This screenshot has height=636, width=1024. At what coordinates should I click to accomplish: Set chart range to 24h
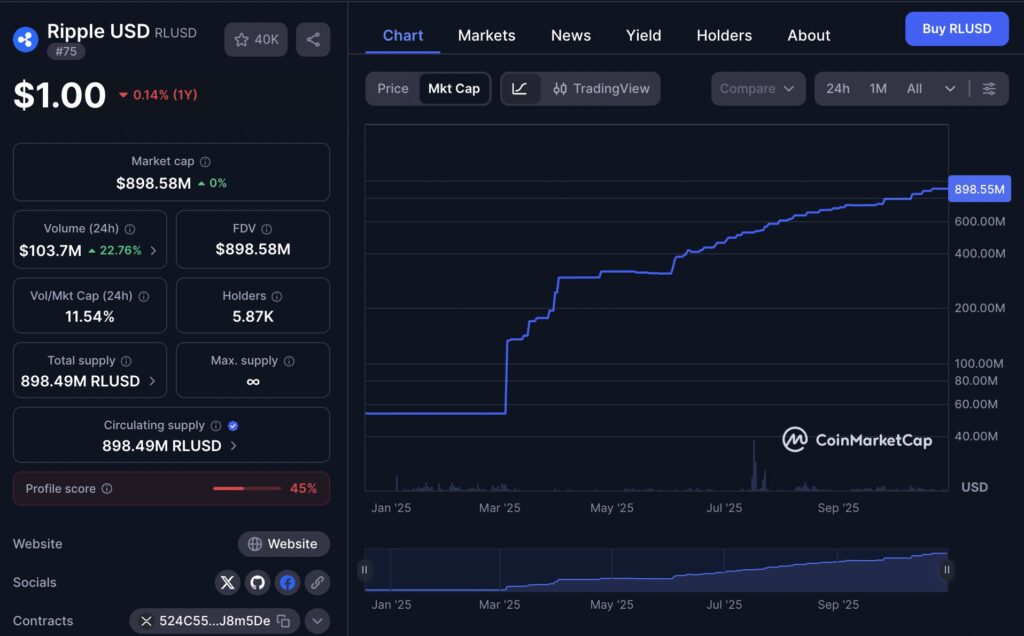pos(838,89)
